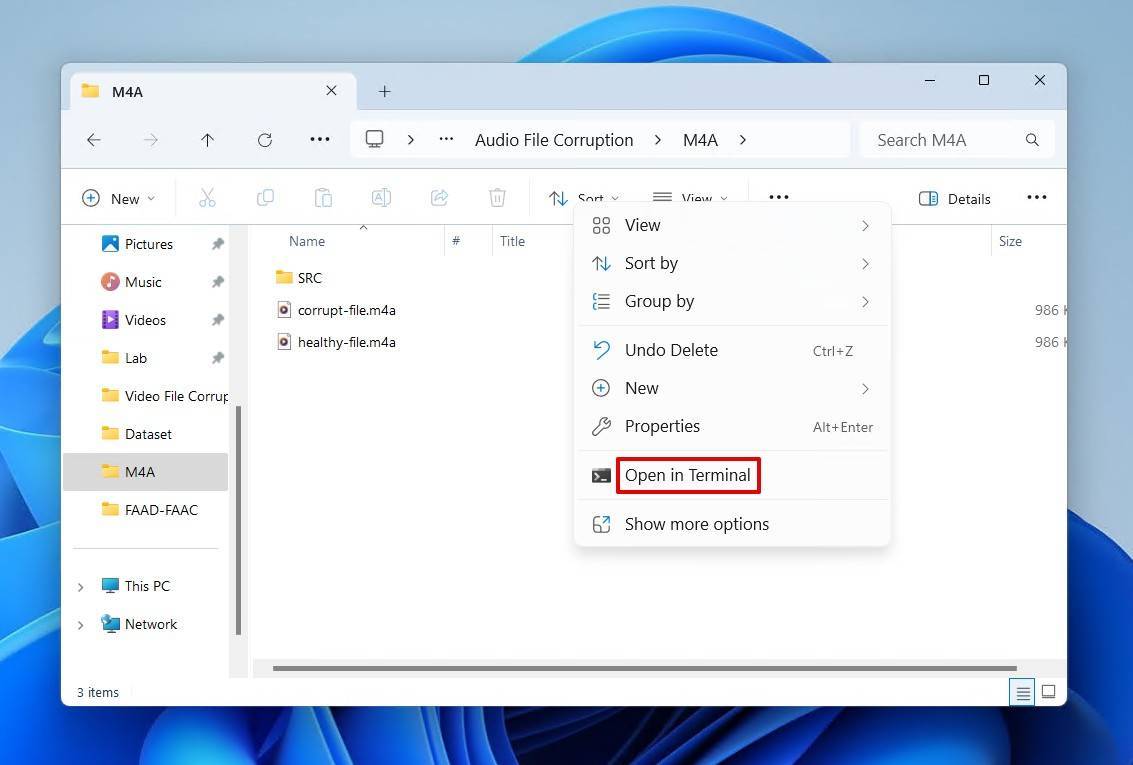Open Properties from context menu
The image size is (1133, 765).
coord(662,426)
